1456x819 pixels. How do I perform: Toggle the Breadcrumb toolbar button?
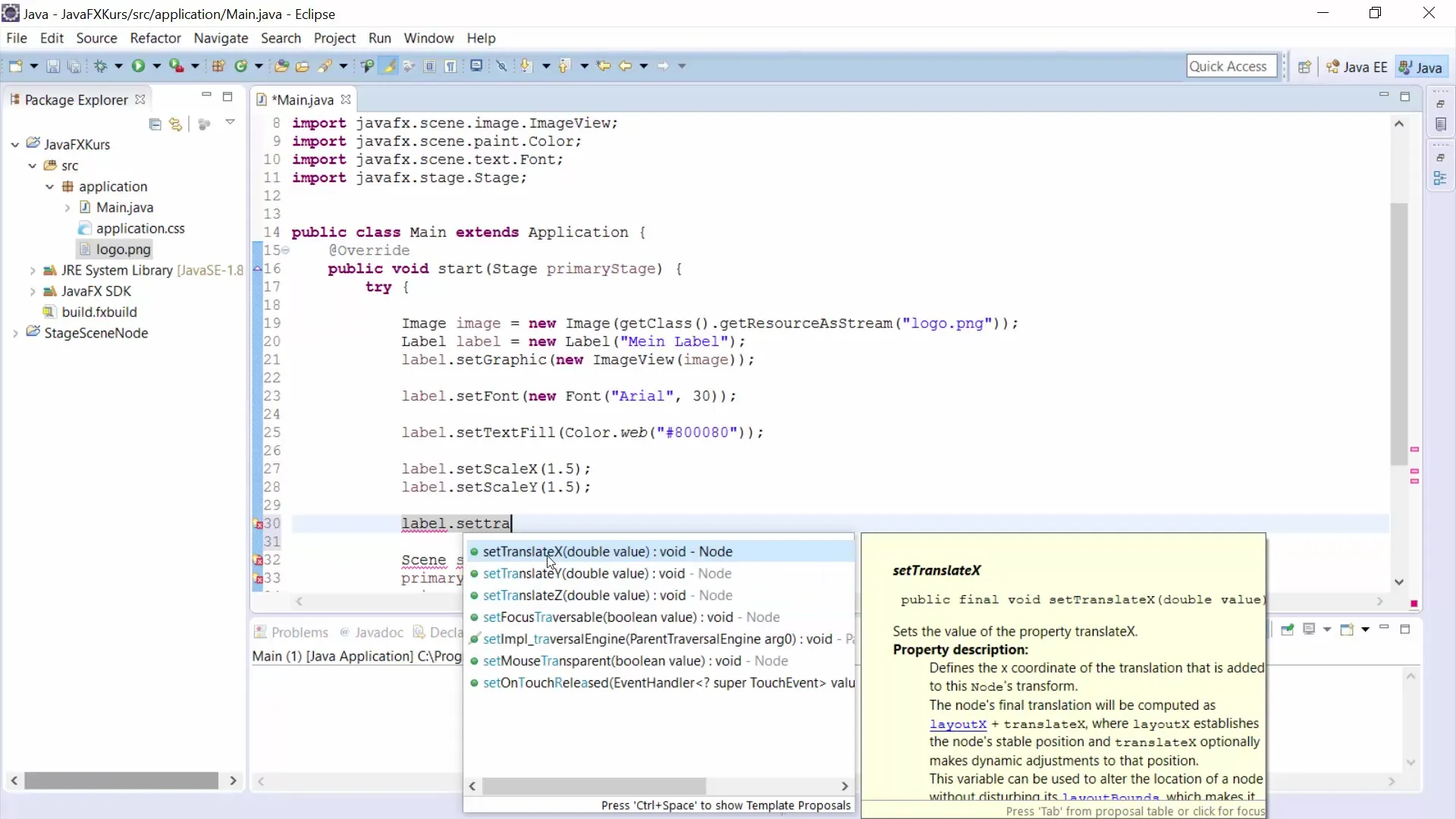(x=367, y=66)
